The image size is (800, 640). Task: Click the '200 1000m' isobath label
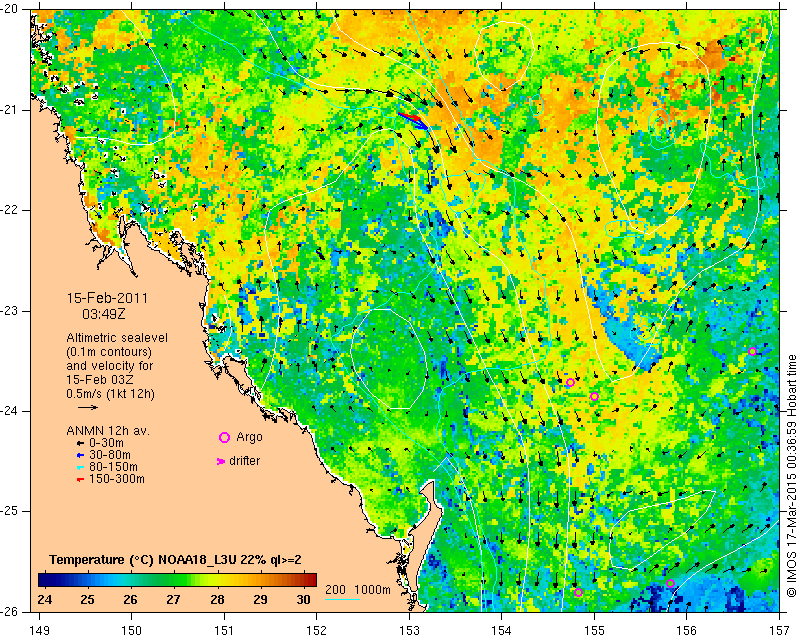358,590
